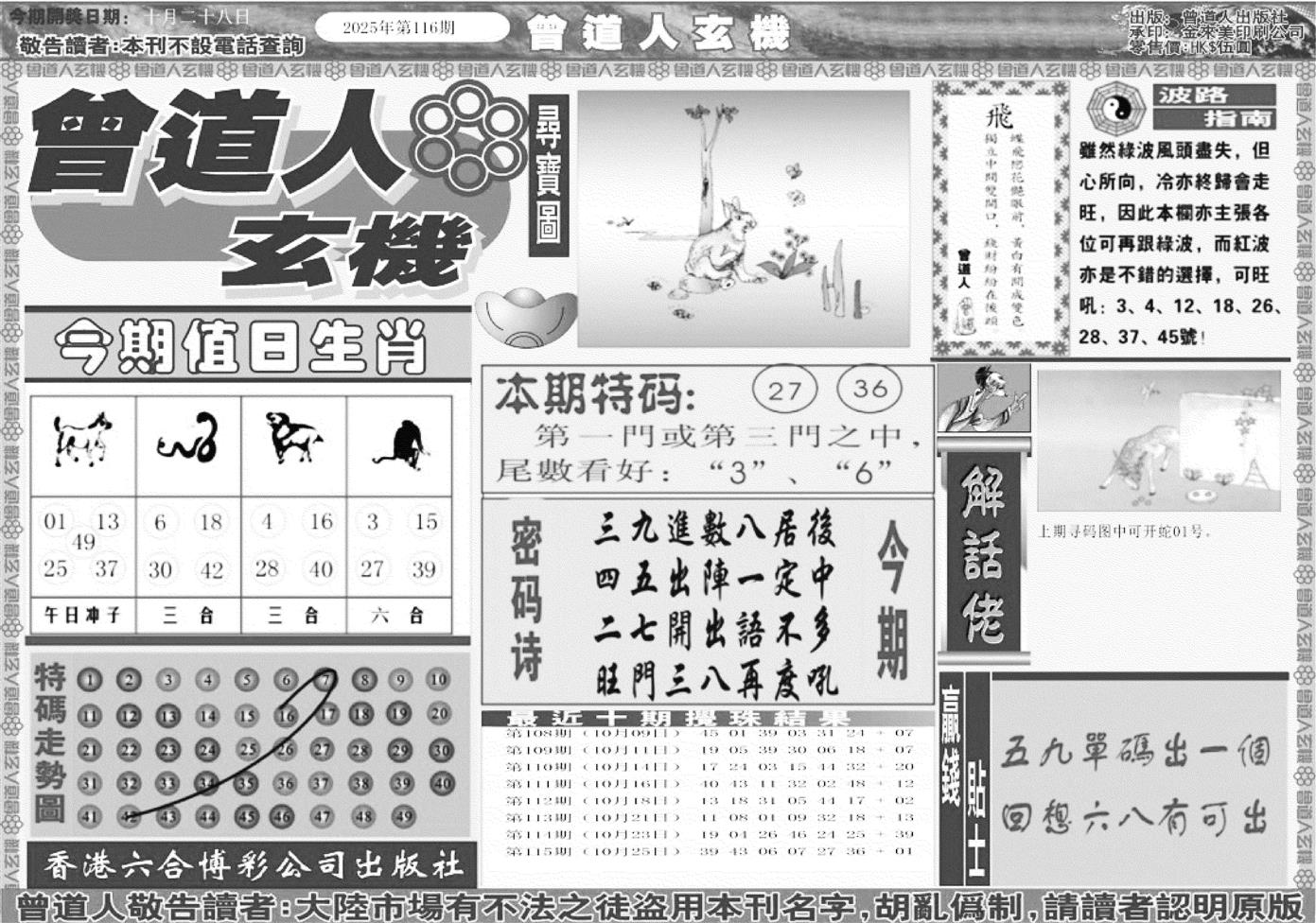This screenshot has height=923, width=1316.
Task: Select ball number 49 in trend chart
Action: tap(404, 816)
